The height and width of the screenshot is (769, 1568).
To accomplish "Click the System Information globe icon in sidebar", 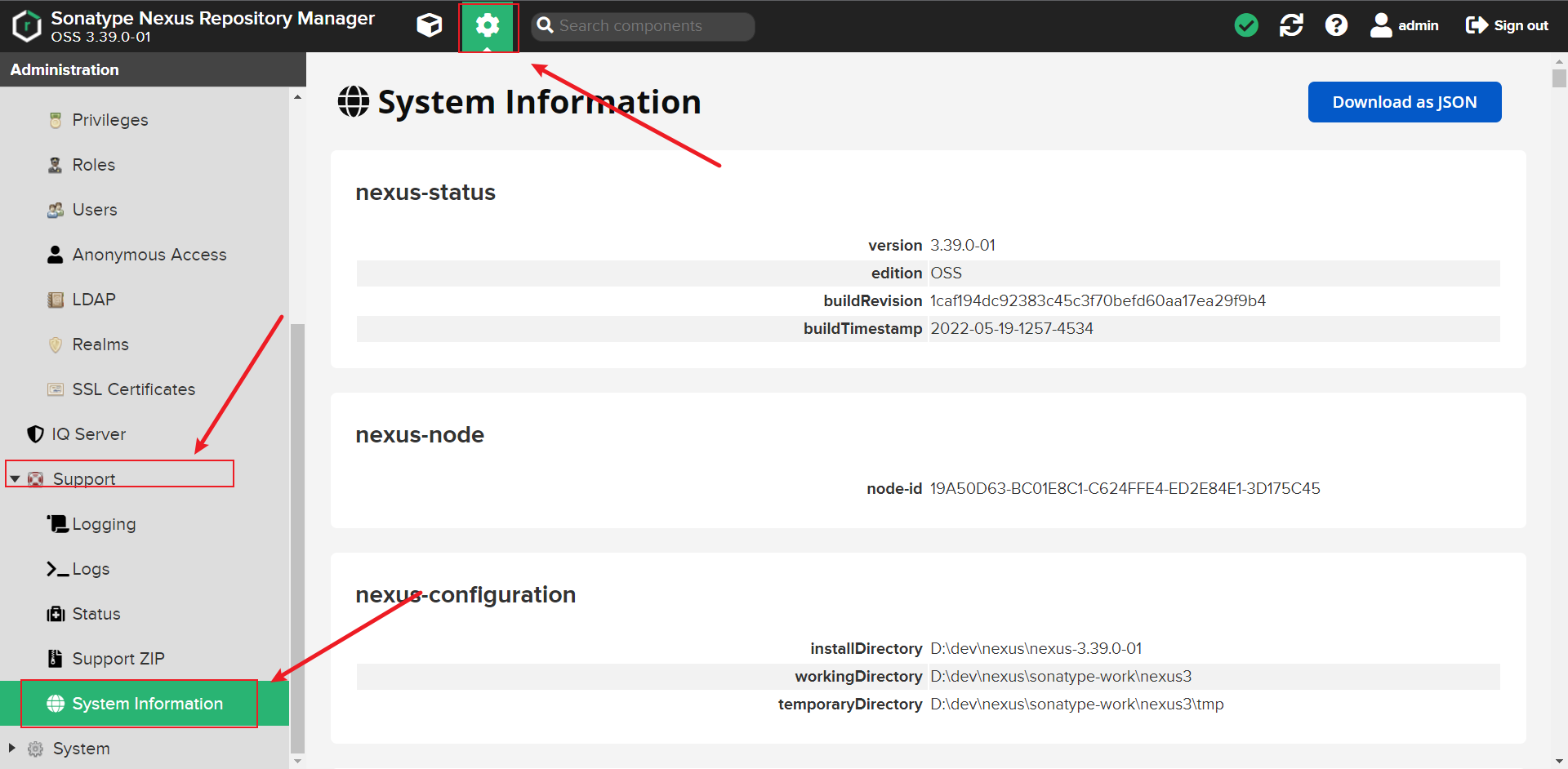I will click(56, 704).
